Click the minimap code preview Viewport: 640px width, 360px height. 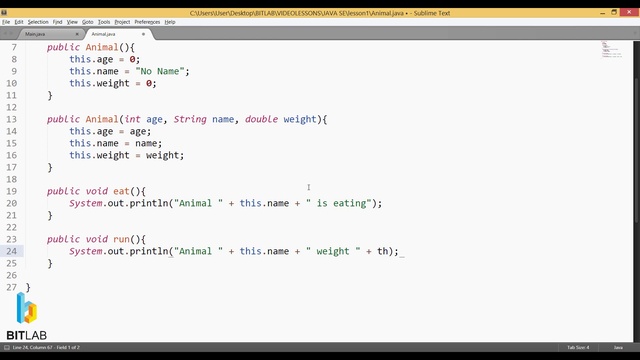coord(611,49)
